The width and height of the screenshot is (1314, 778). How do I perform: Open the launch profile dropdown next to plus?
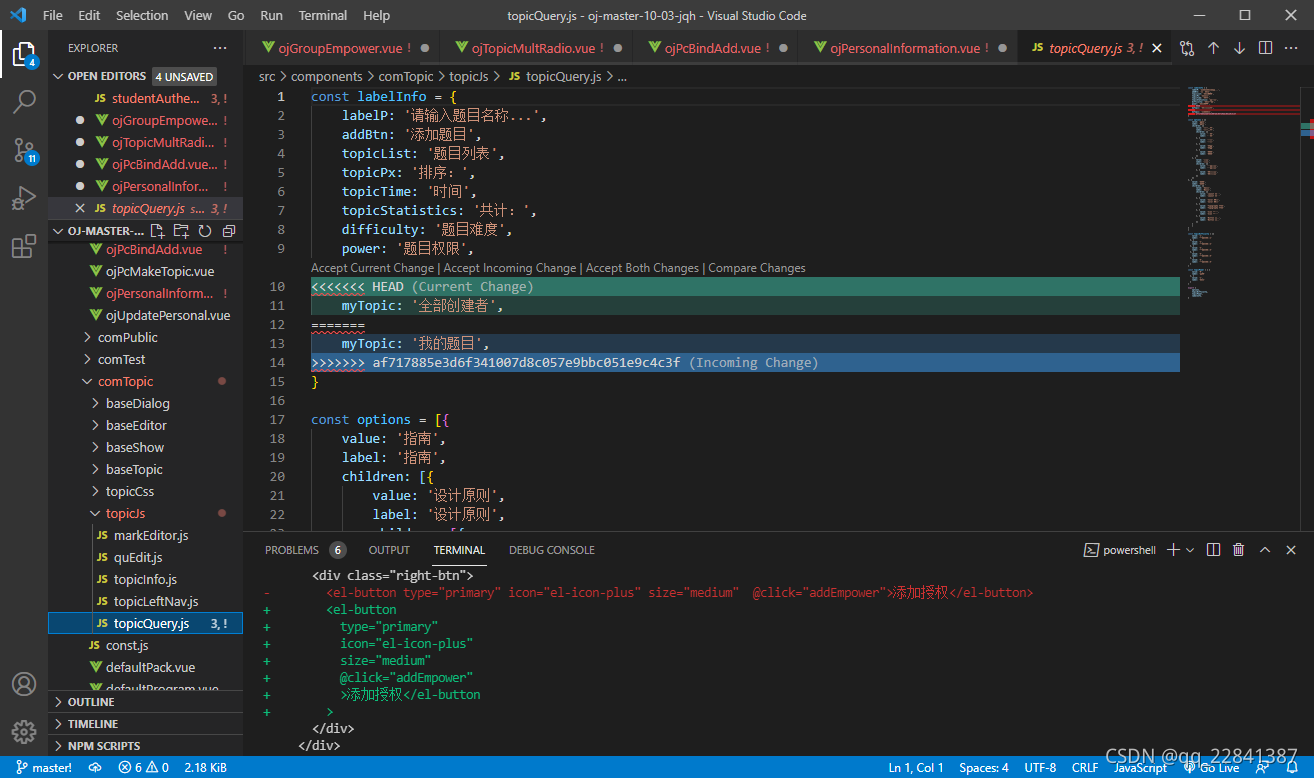pyautogui.click(x=1190, y=550)
